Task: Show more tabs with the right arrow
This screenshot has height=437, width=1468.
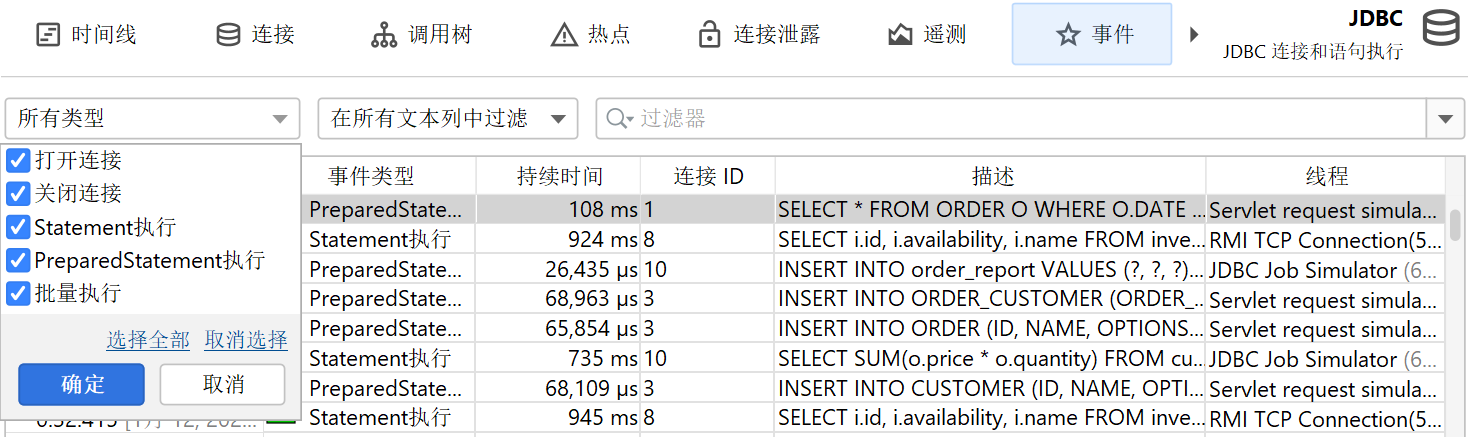Action: click(x=1193, y=35)
